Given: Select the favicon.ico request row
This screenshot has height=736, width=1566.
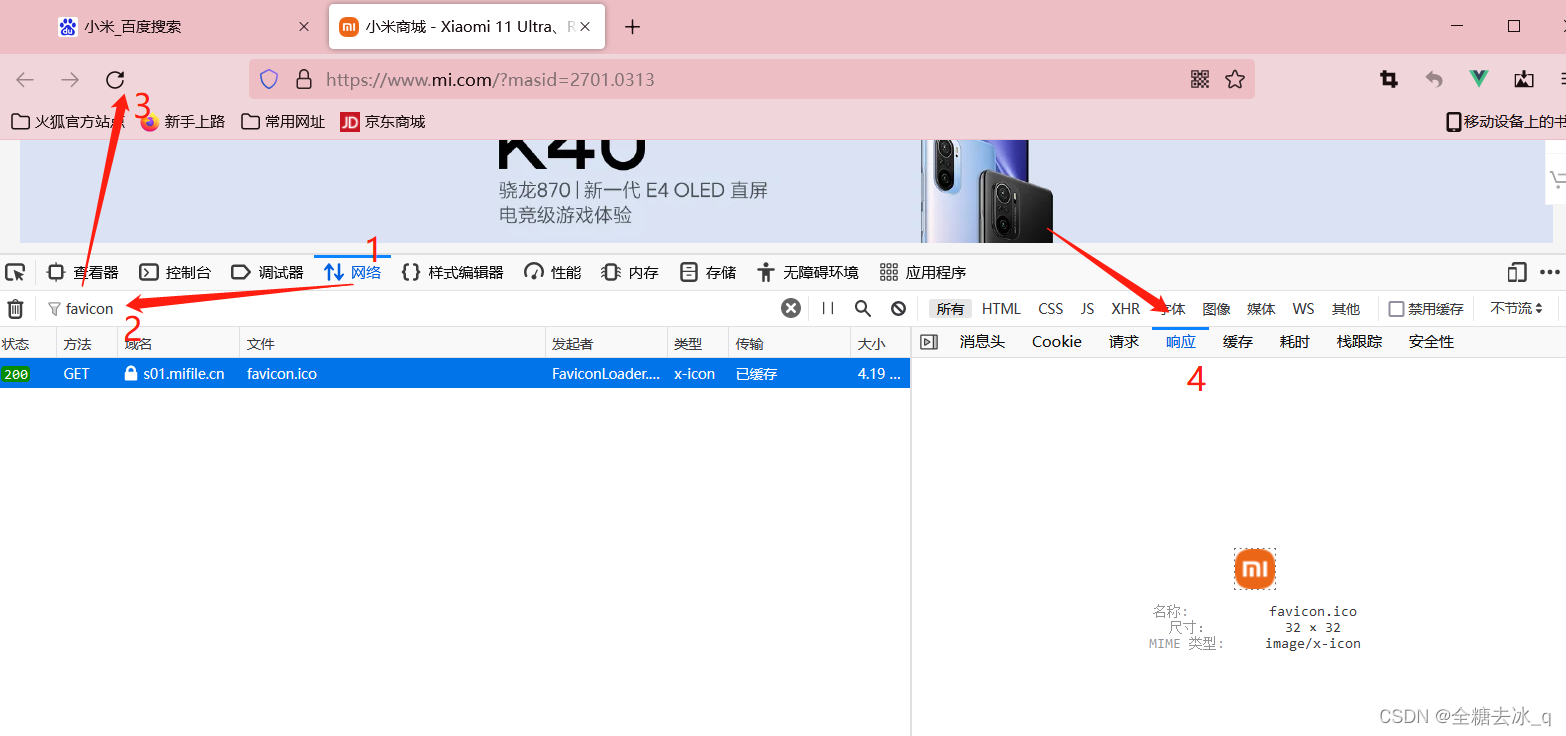Looking at the screenshot, I should pyautogui.click(x=455, y=374).
